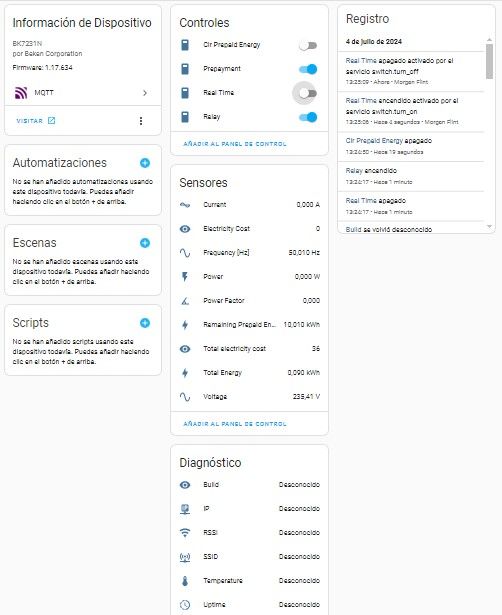Click the RSSI wifi icon
Viewport: 502px width, 615px height.
185,533
